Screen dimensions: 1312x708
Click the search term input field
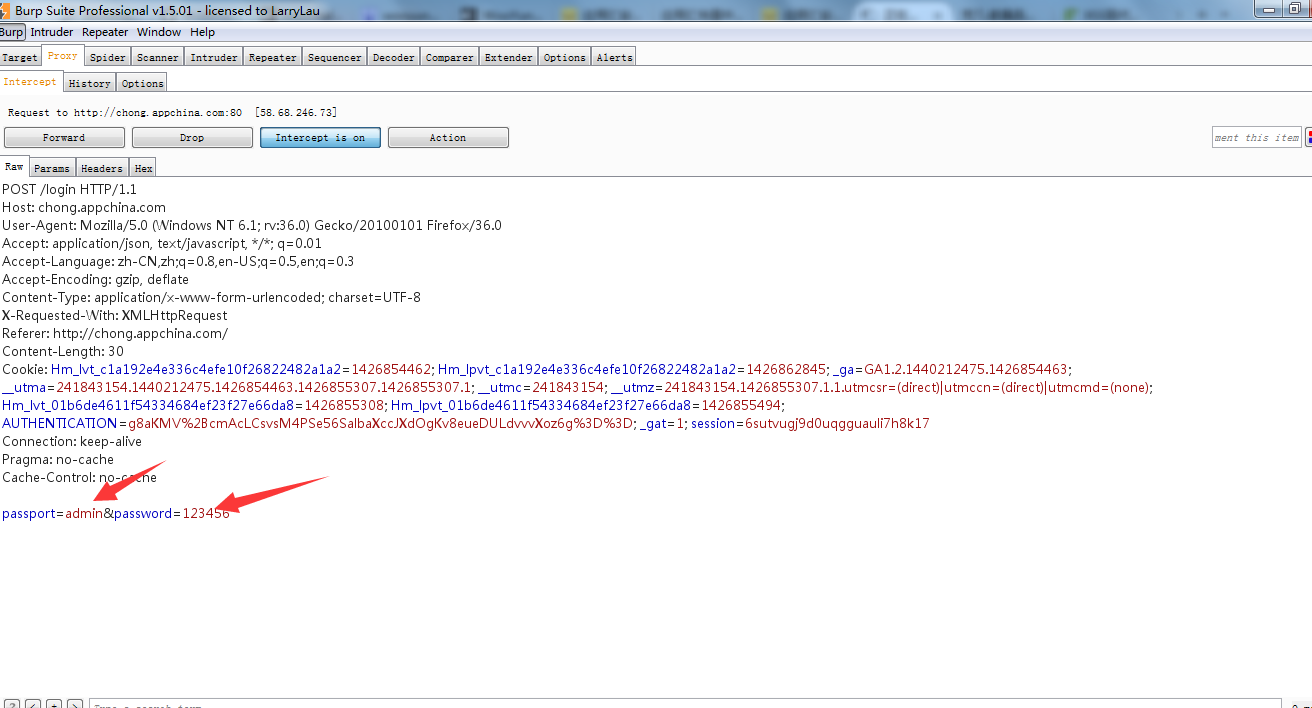click(x=685, y=704)
